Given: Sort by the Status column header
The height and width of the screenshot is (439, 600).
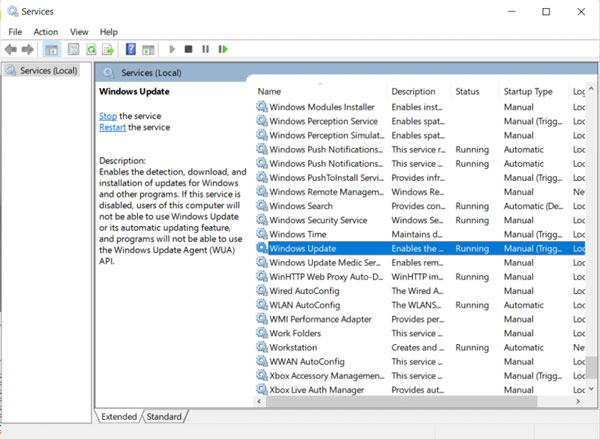Looking at the screenshot, I should click(475, 91).
